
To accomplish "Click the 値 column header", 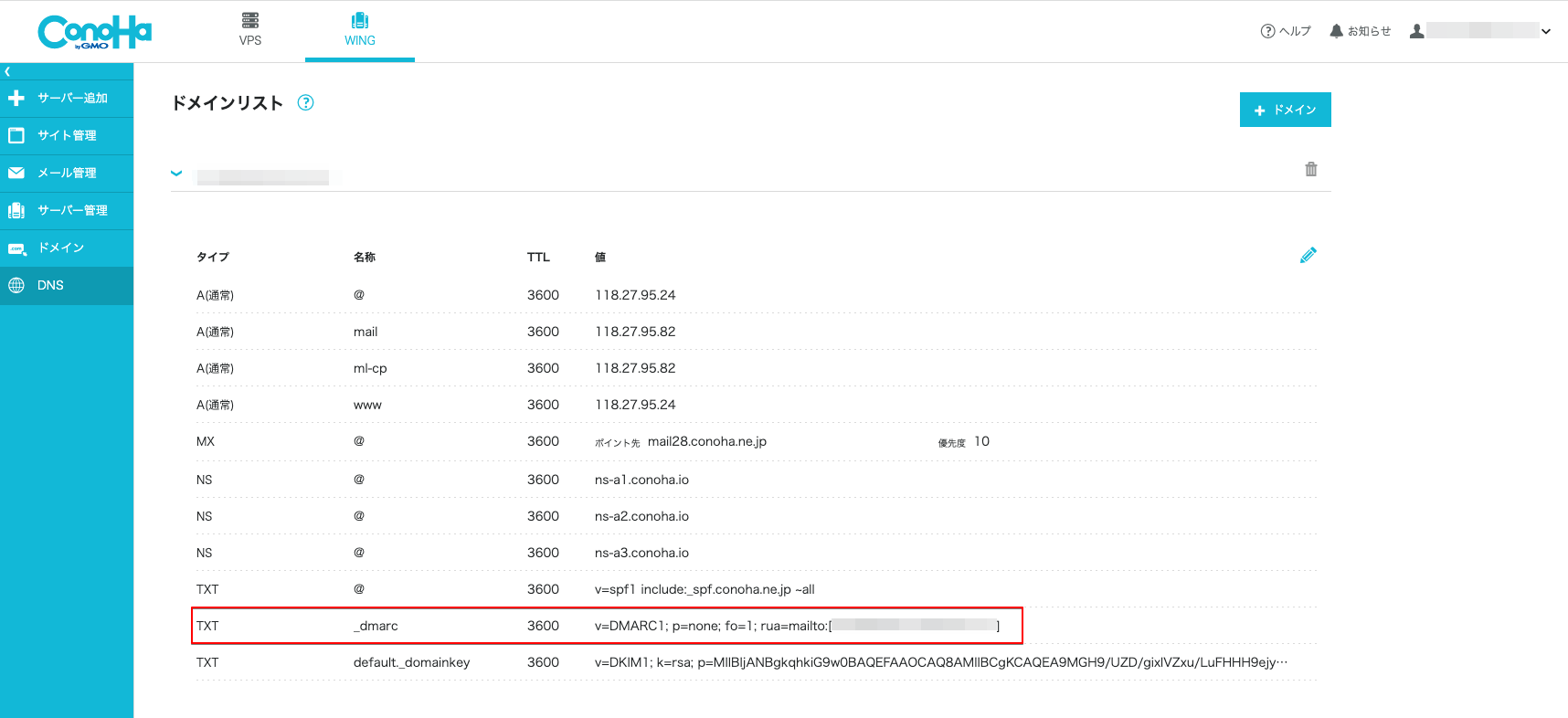I will pyautogui.click(x=600, y=257).
